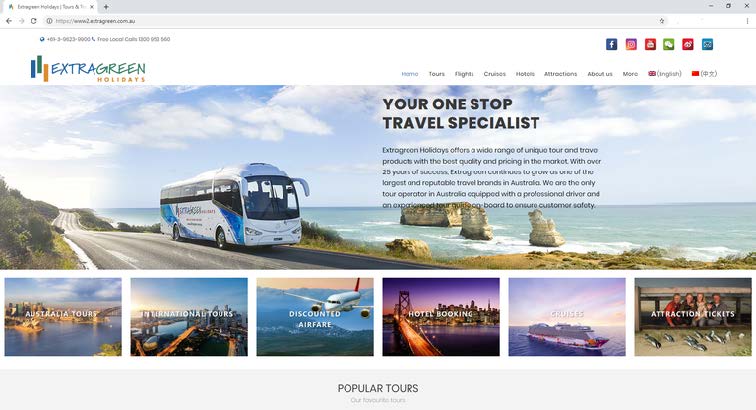Open the YouTube social icon

(x=650, y=44)
